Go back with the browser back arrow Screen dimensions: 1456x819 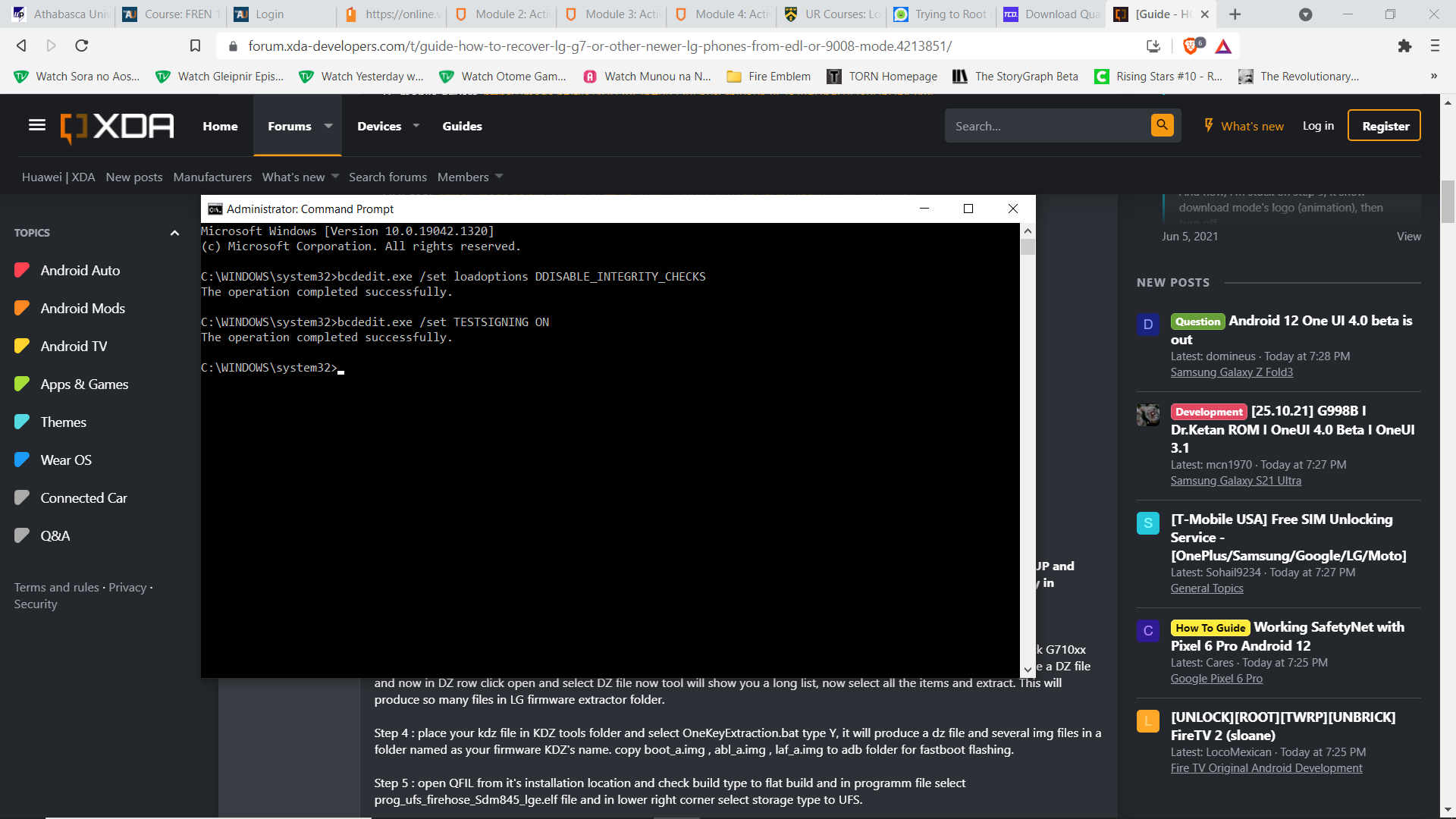21,46
